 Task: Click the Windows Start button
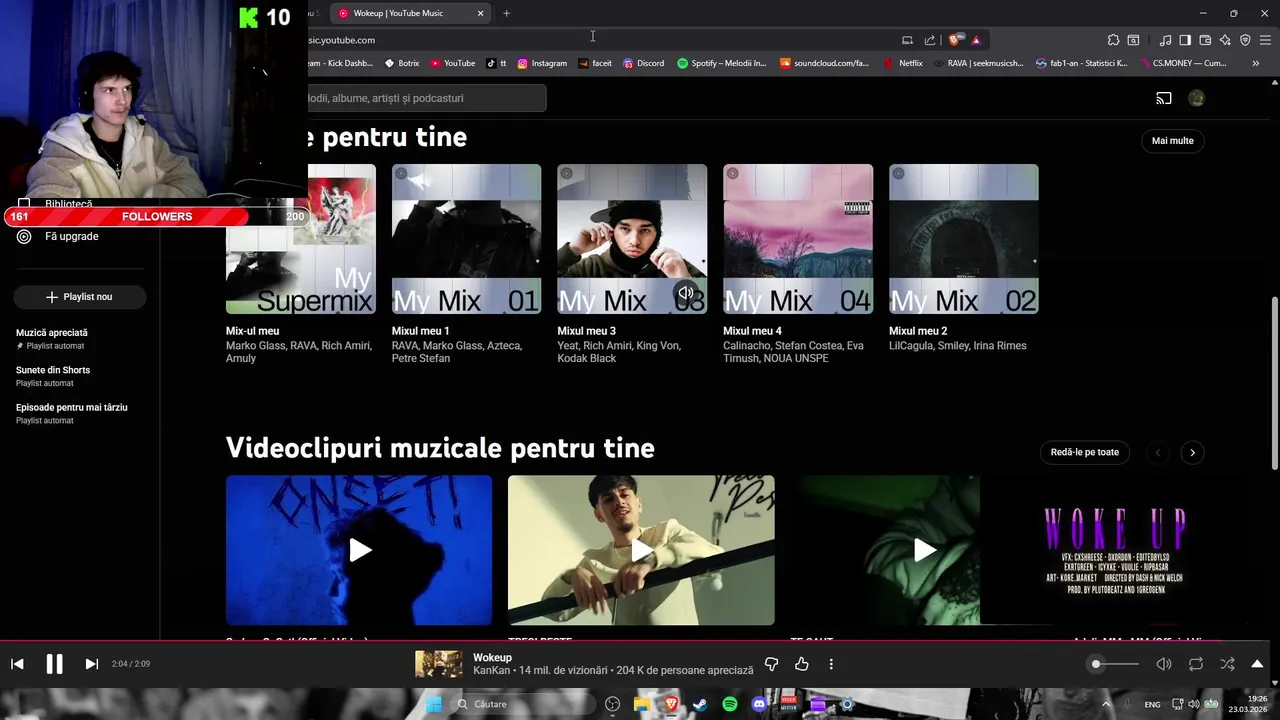pos(433,704)
